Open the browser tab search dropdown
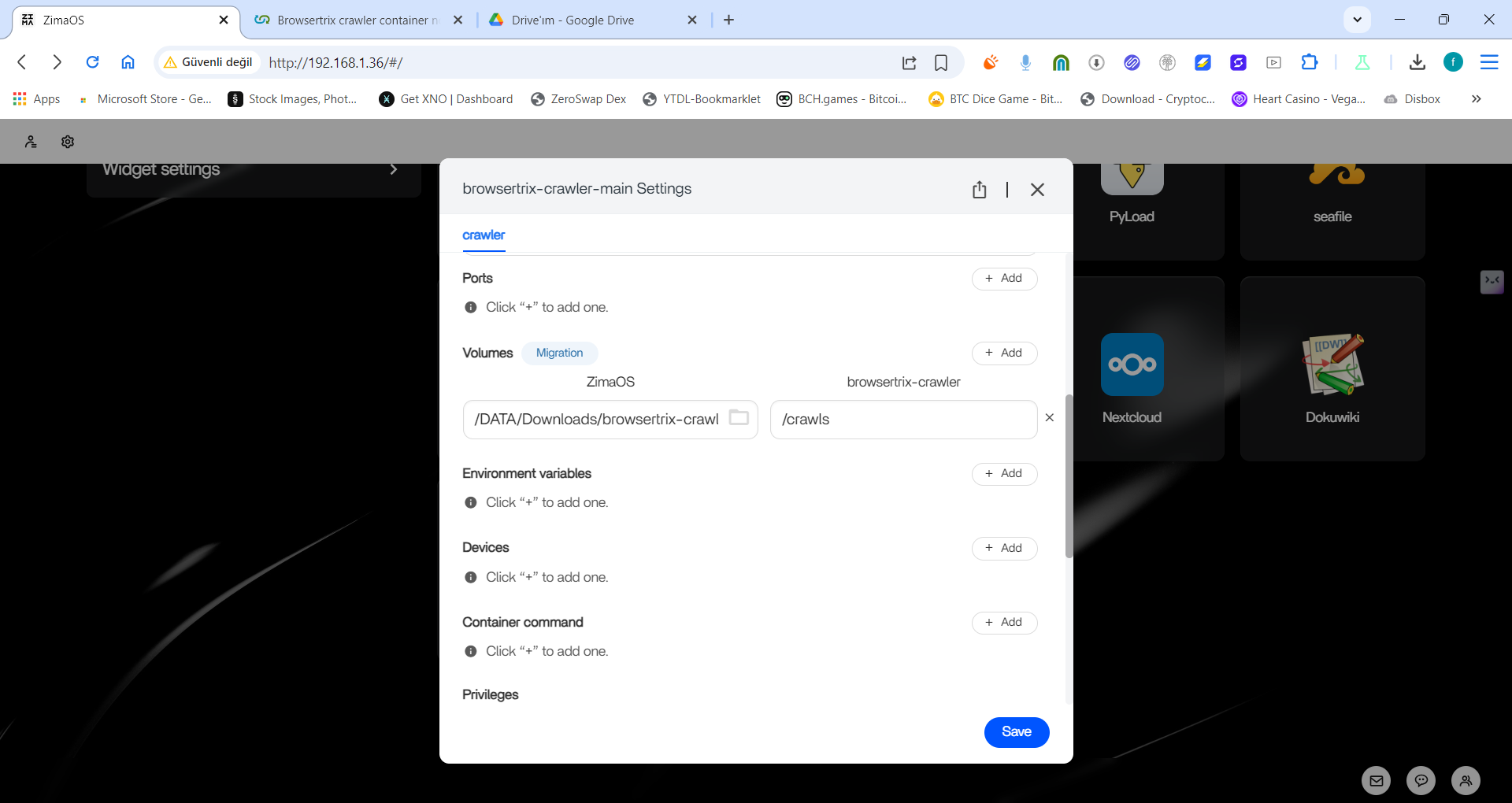Image resolution: width=1512 pixels, height=803 pixels. point(1357,20)
